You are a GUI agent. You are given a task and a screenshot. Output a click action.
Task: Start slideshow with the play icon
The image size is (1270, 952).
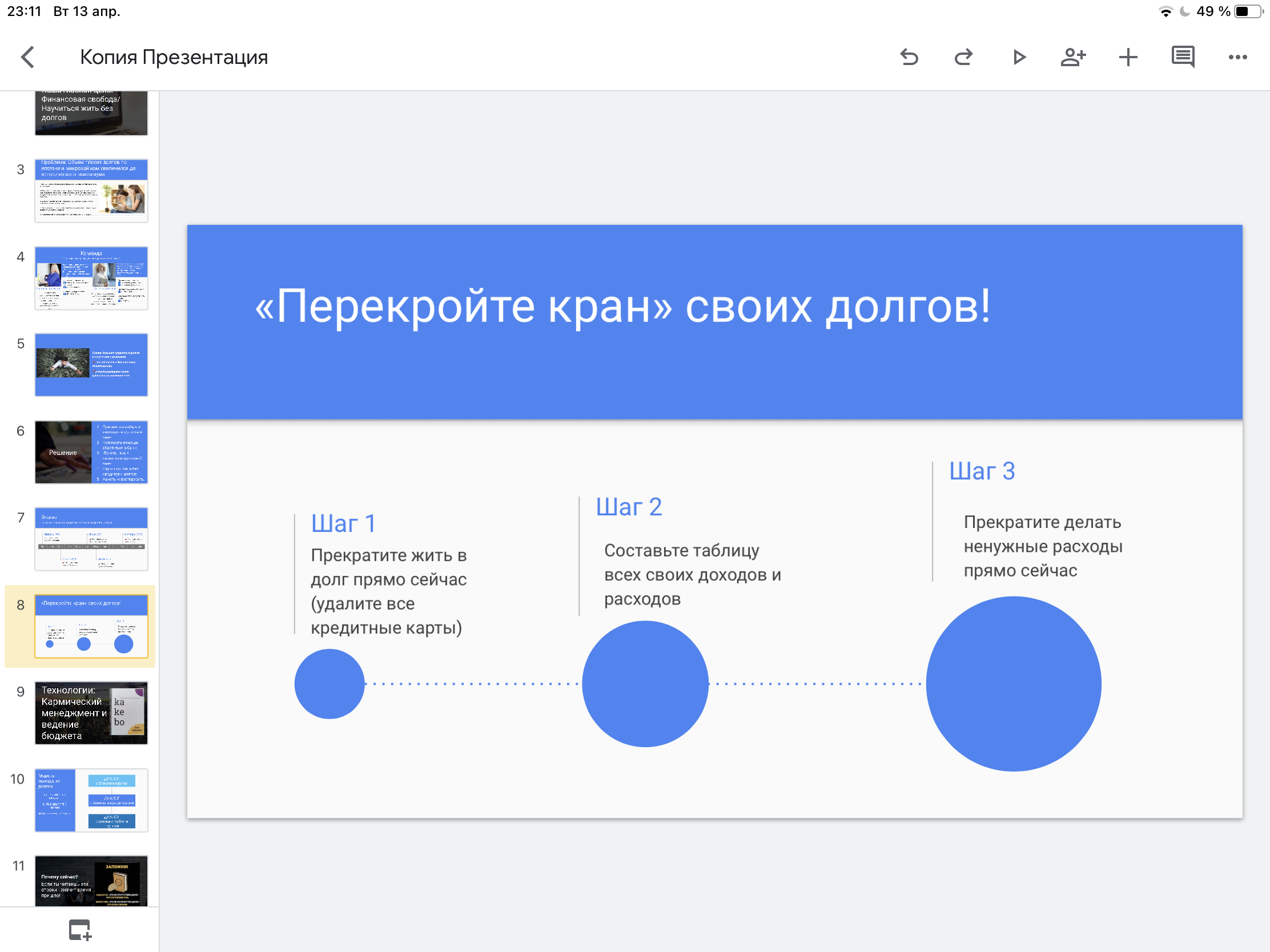click(x=1019, y=57)
